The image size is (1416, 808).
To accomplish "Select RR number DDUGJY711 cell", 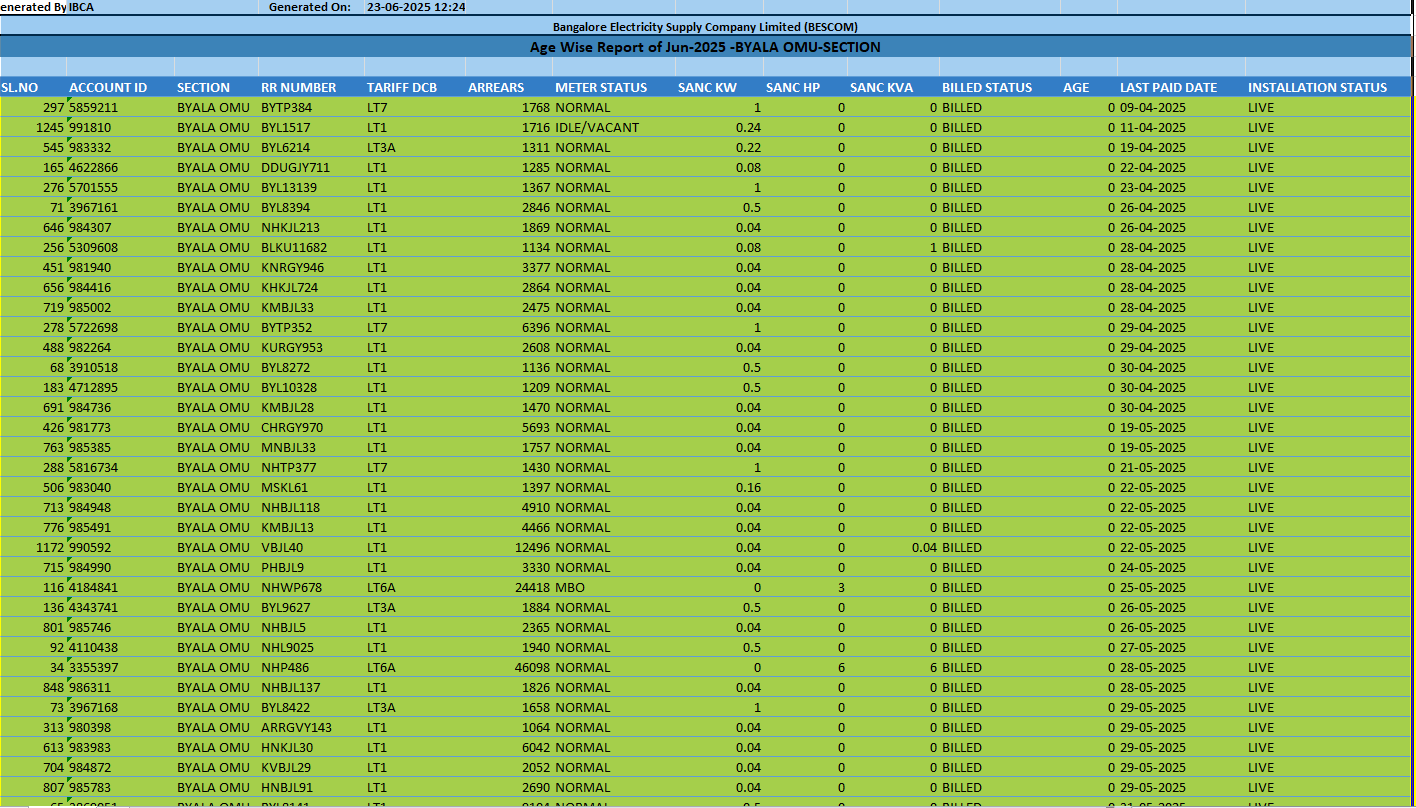I will click(311, 167).
